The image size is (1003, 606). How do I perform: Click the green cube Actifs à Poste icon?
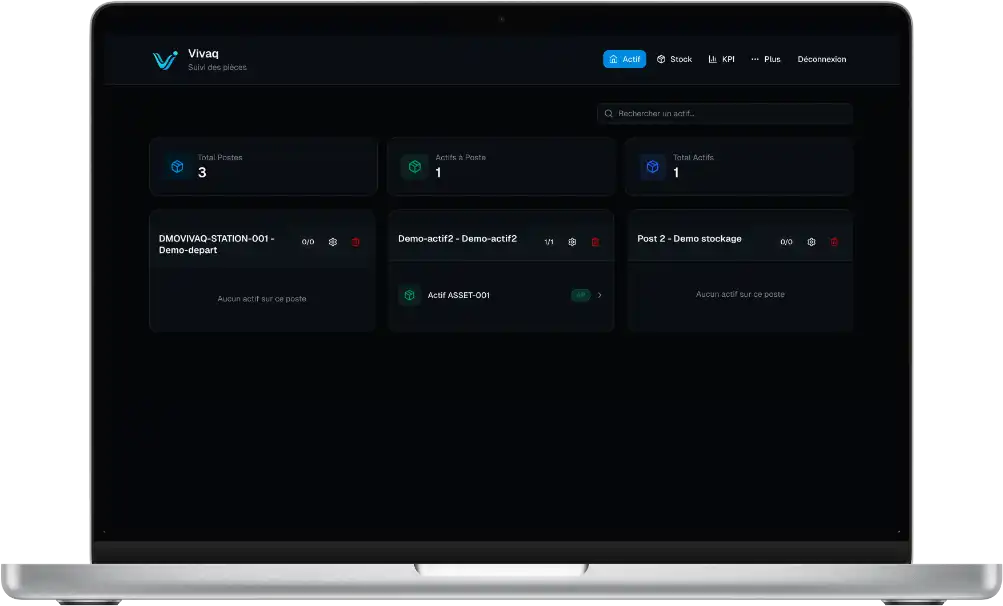pyautogui.click(x=414, y=167)
